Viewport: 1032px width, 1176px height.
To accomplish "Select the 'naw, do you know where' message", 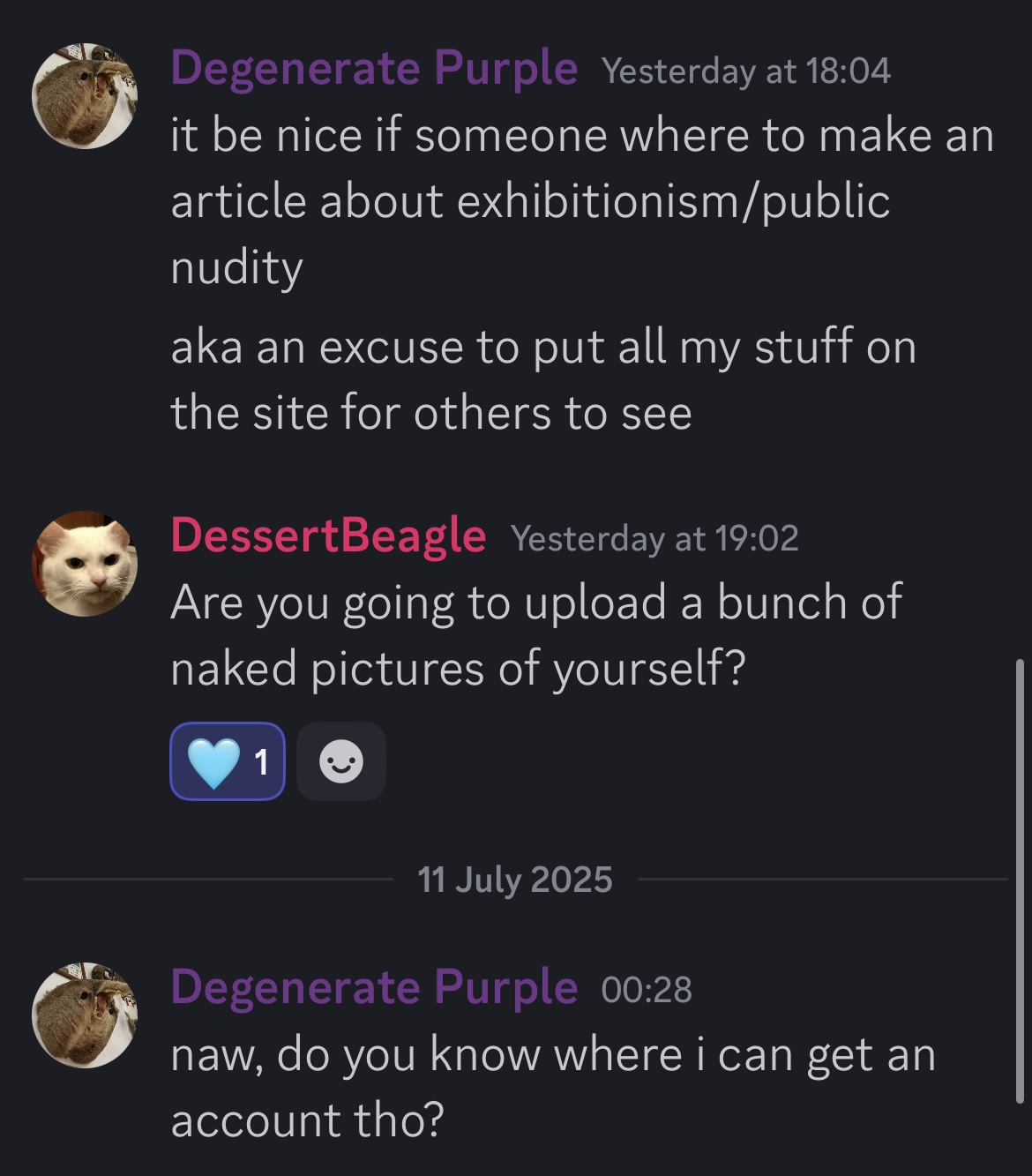I will (x=553, y=1088).
